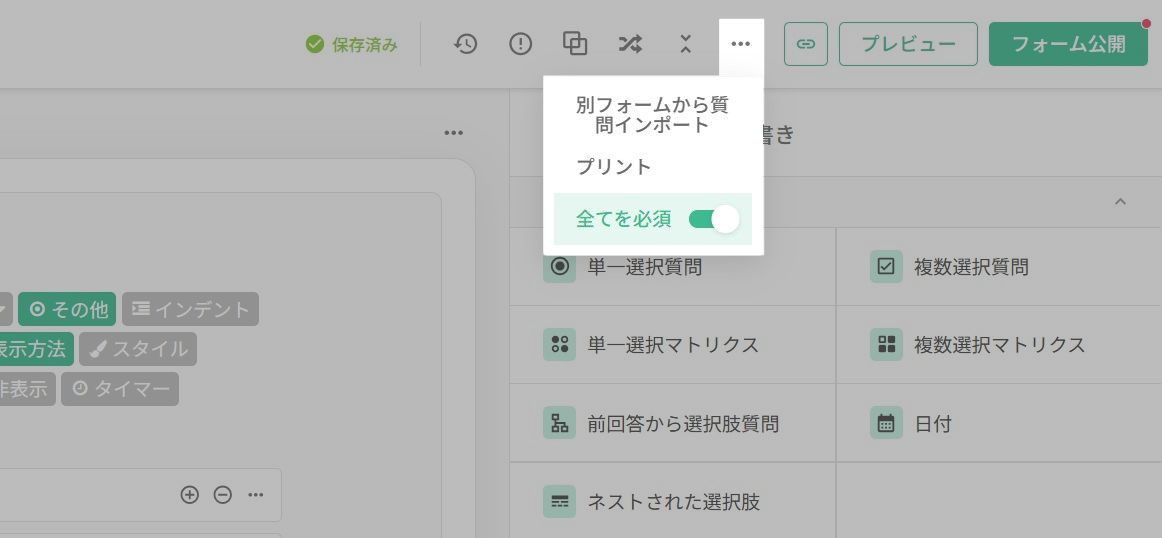
Task: Click the collapse all arrows icon
Action: click(685, 44)
